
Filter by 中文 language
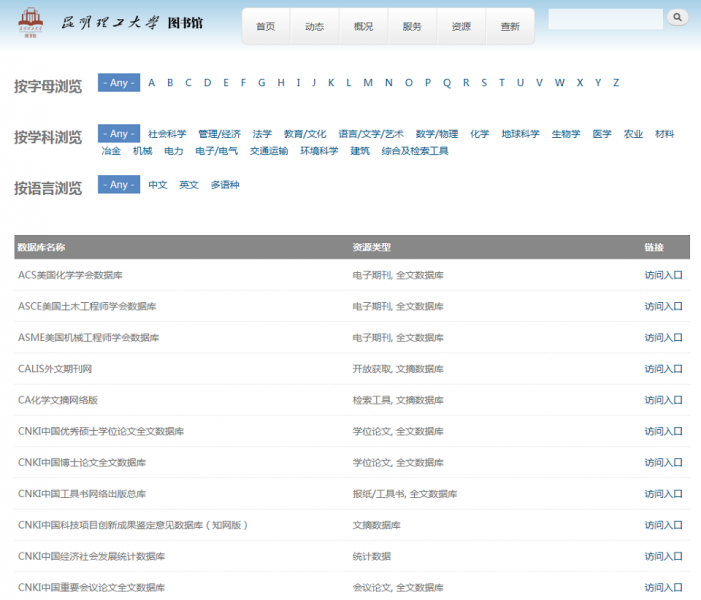click(158, 185)
